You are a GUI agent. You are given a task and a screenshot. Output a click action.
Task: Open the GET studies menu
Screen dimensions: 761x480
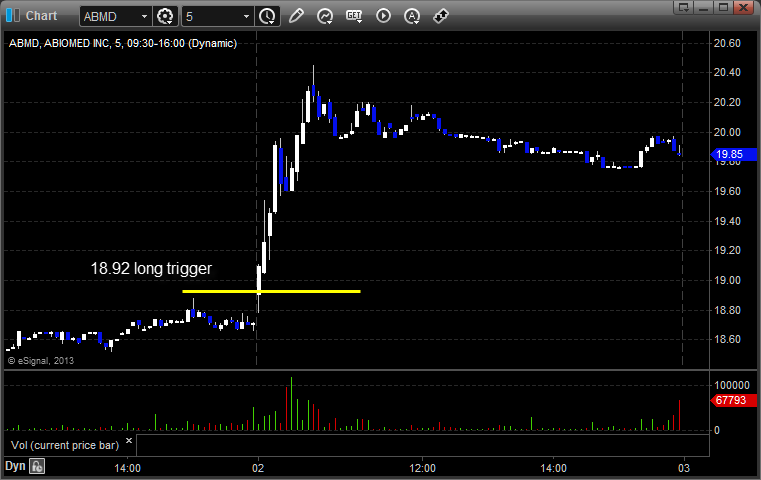pyautogui.click(x=354, y=16)
